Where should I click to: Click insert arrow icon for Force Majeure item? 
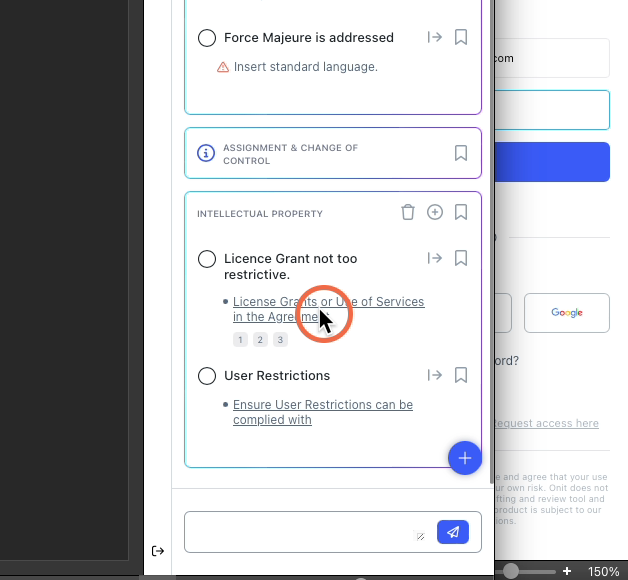point(435,37)
